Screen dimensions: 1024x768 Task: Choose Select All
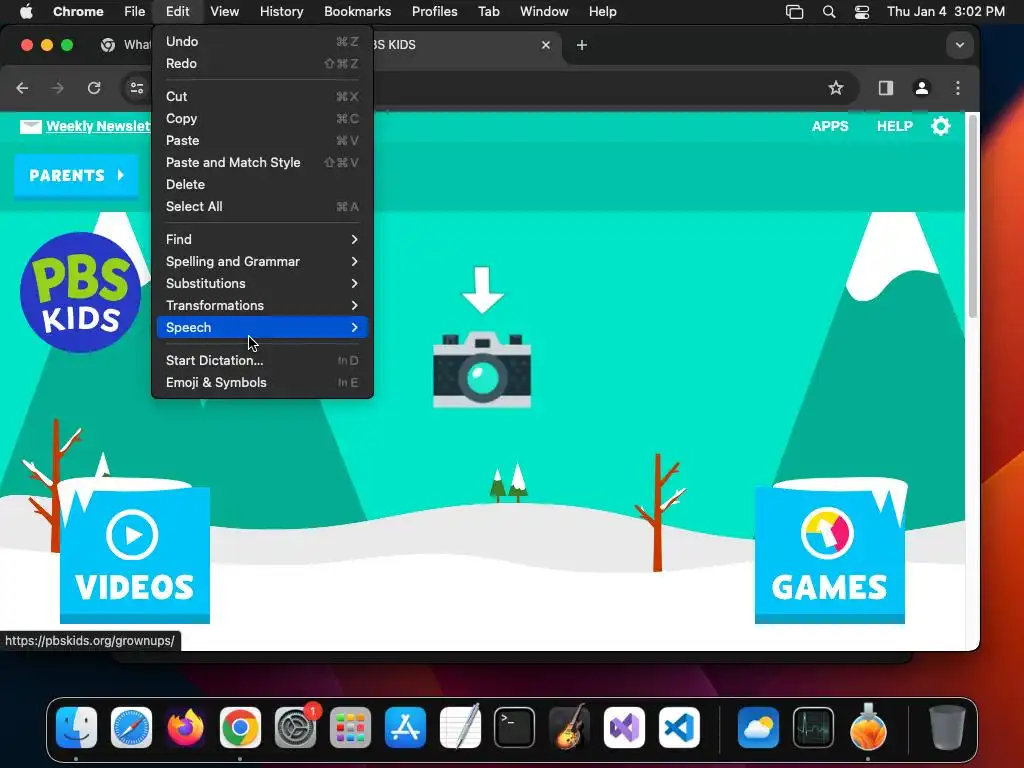coord(262,206)
